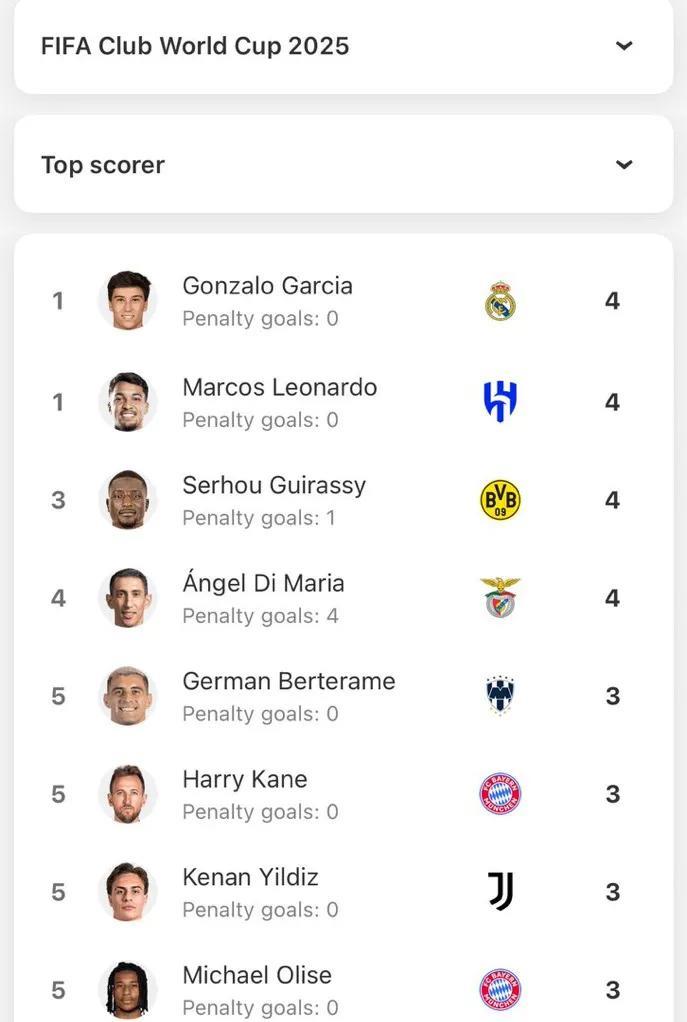Tap the Al Hilal club logo

coord(500,402)
